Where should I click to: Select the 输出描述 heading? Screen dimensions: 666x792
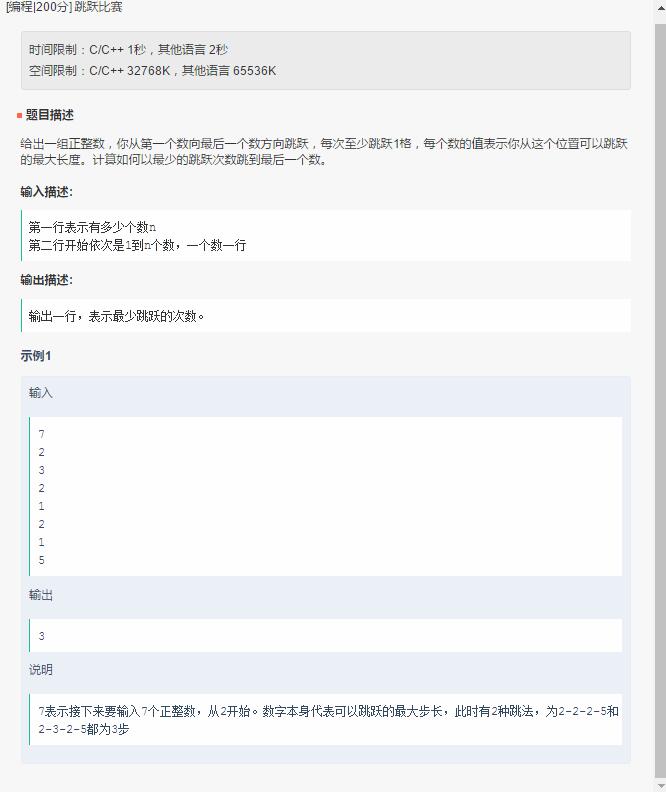point(46,280)
